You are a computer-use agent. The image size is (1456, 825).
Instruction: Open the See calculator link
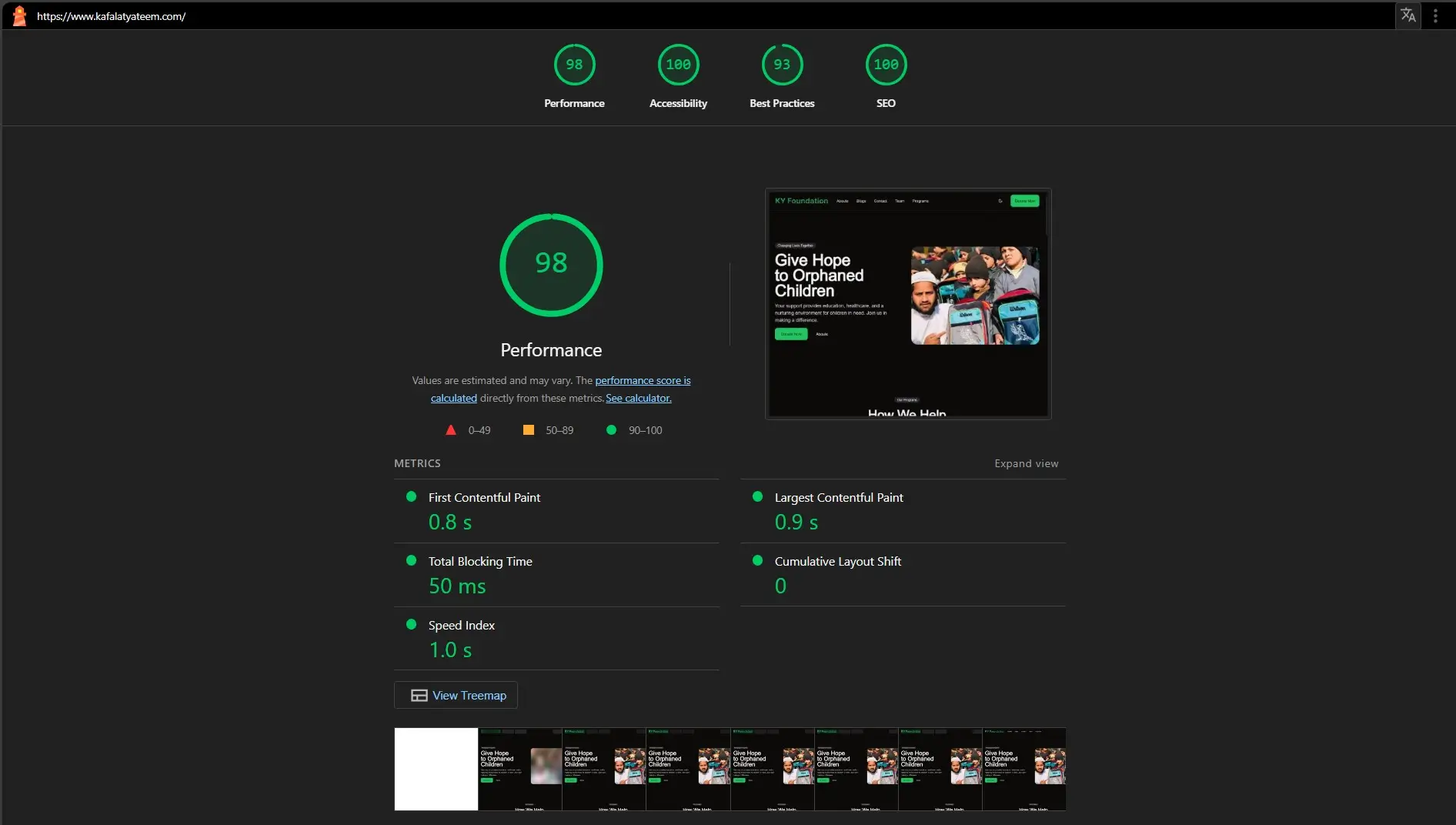638,398
